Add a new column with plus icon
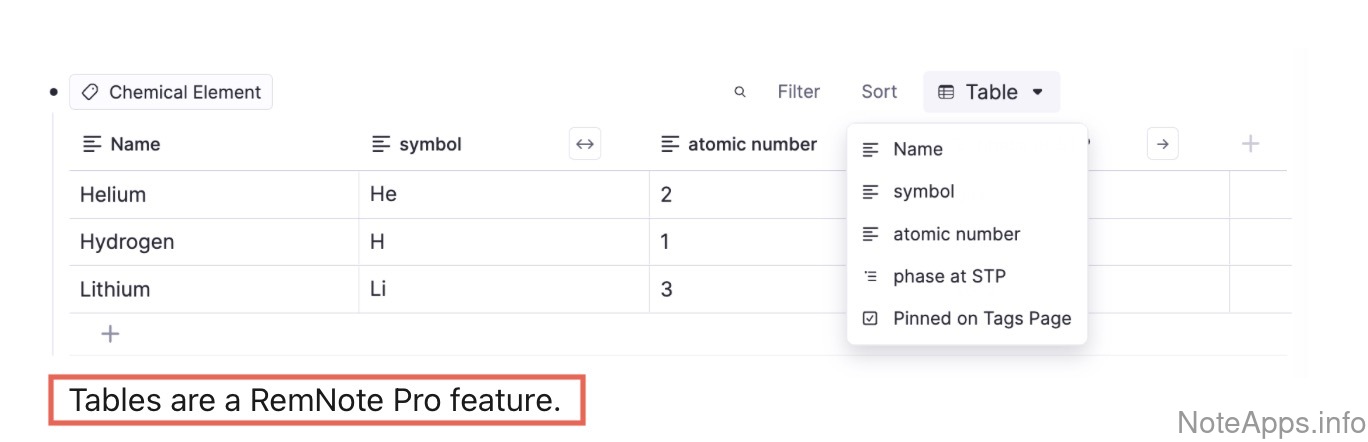This screenshot has height=442, width=1368. pyautogui.click(x=1250, y=144)
